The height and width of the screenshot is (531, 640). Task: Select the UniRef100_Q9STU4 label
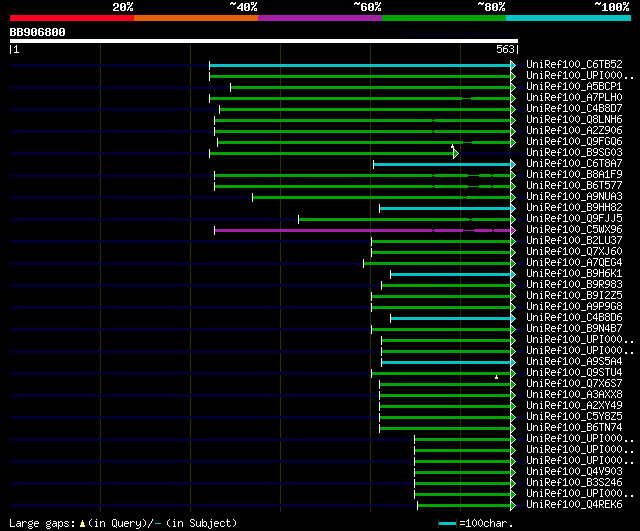click(574, 373)
